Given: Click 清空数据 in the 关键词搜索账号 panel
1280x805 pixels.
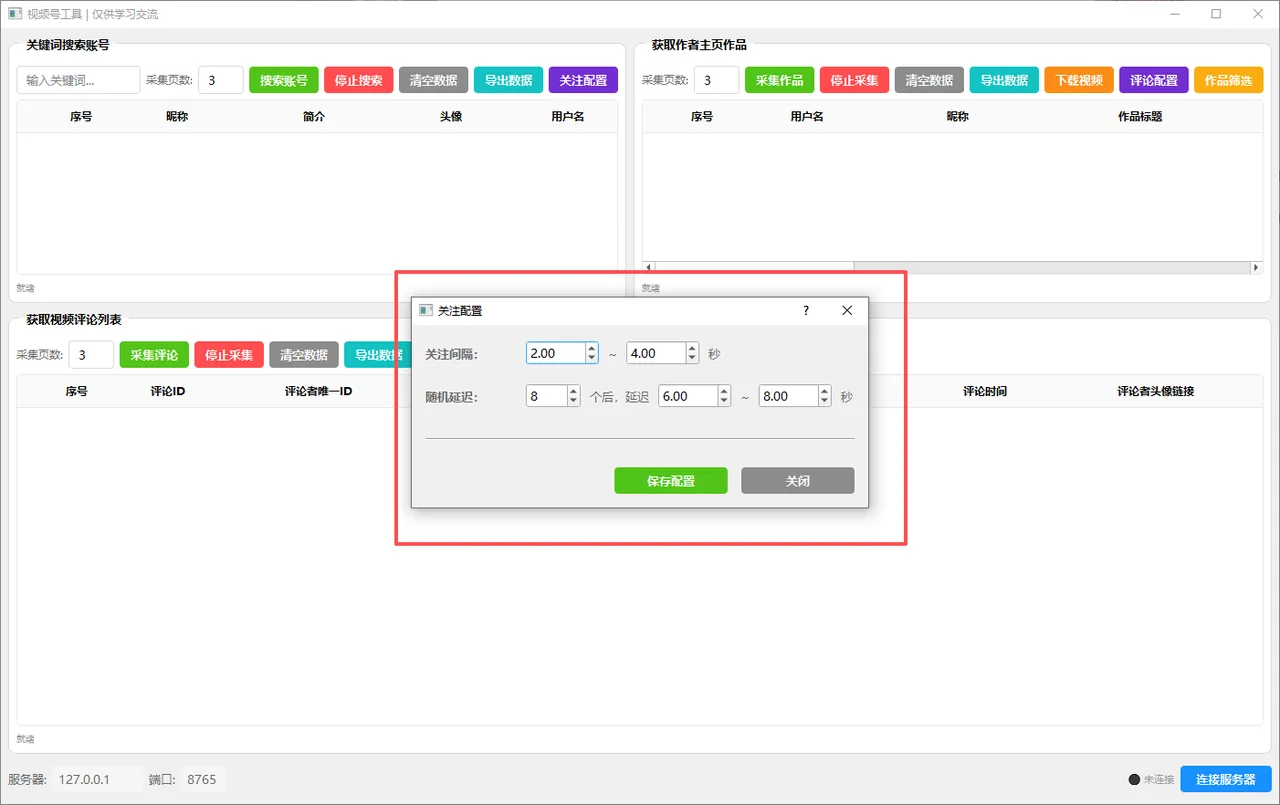Looking at the screenshot, I should click(x=434, y=80).
